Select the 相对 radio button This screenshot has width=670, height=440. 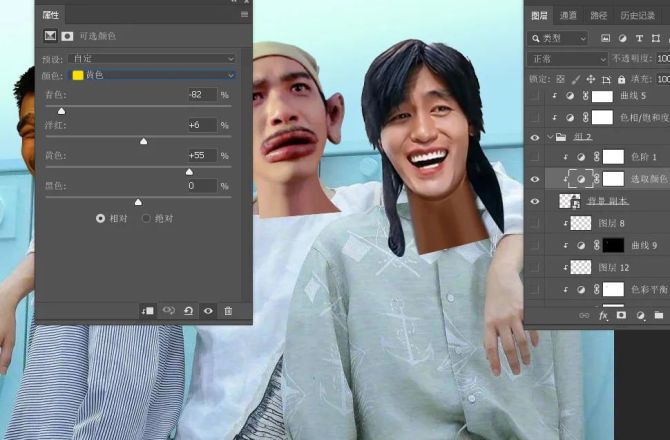[100, 218]
